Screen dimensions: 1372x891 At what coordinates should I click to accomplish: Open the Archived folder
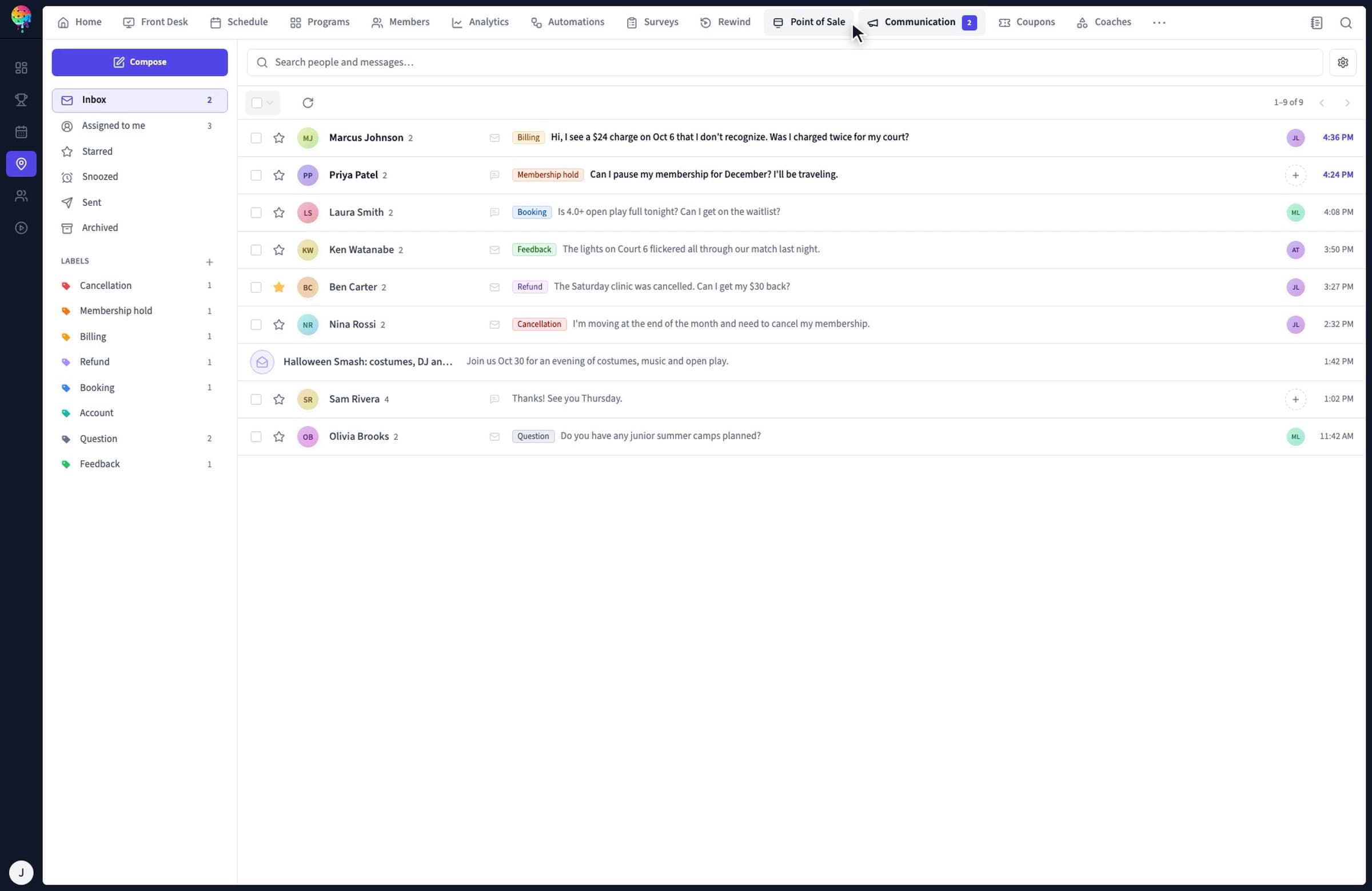139,228
